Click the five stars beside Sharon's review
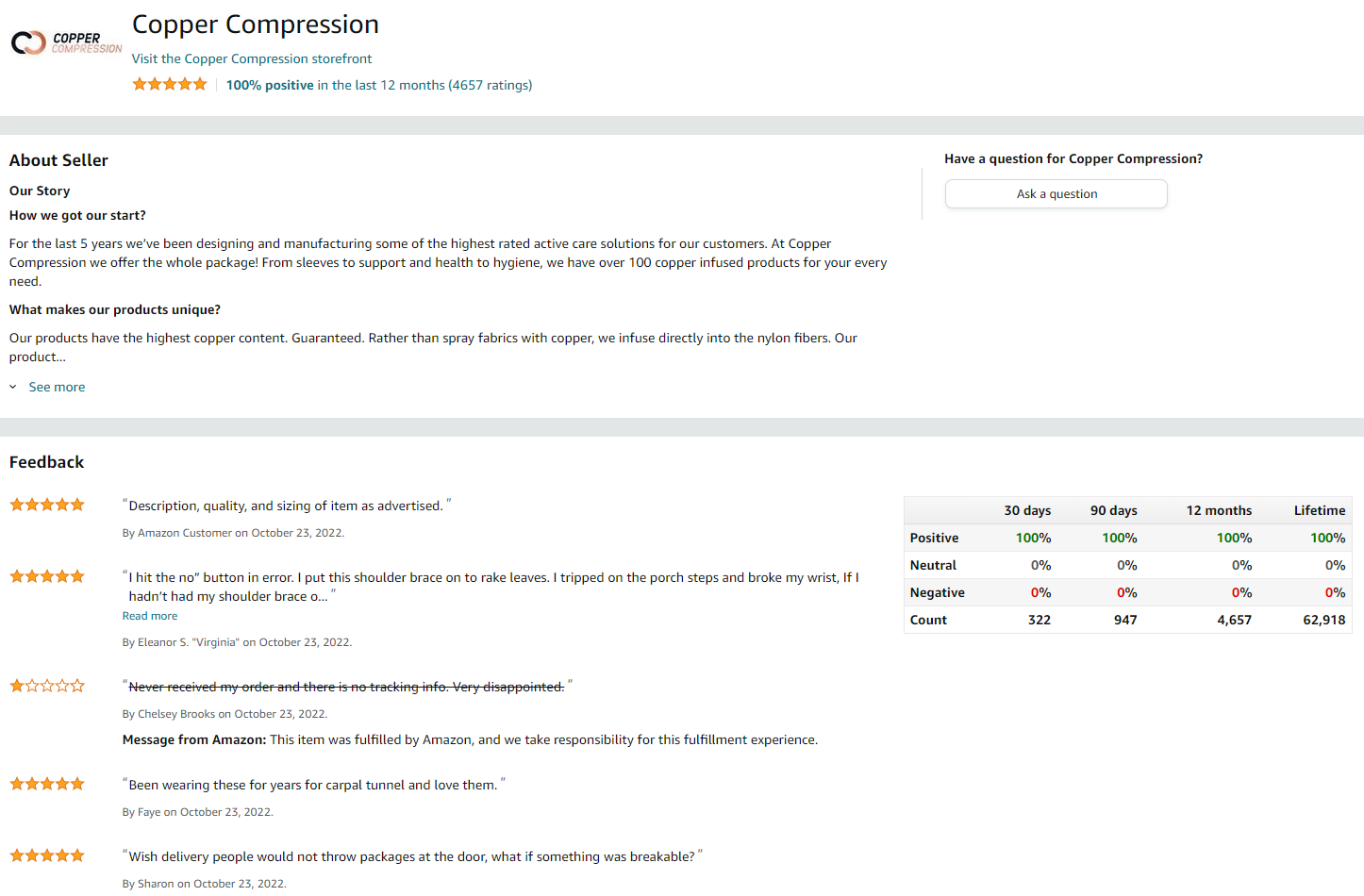This screenshot has width=1364, height=896. point(47,855)
